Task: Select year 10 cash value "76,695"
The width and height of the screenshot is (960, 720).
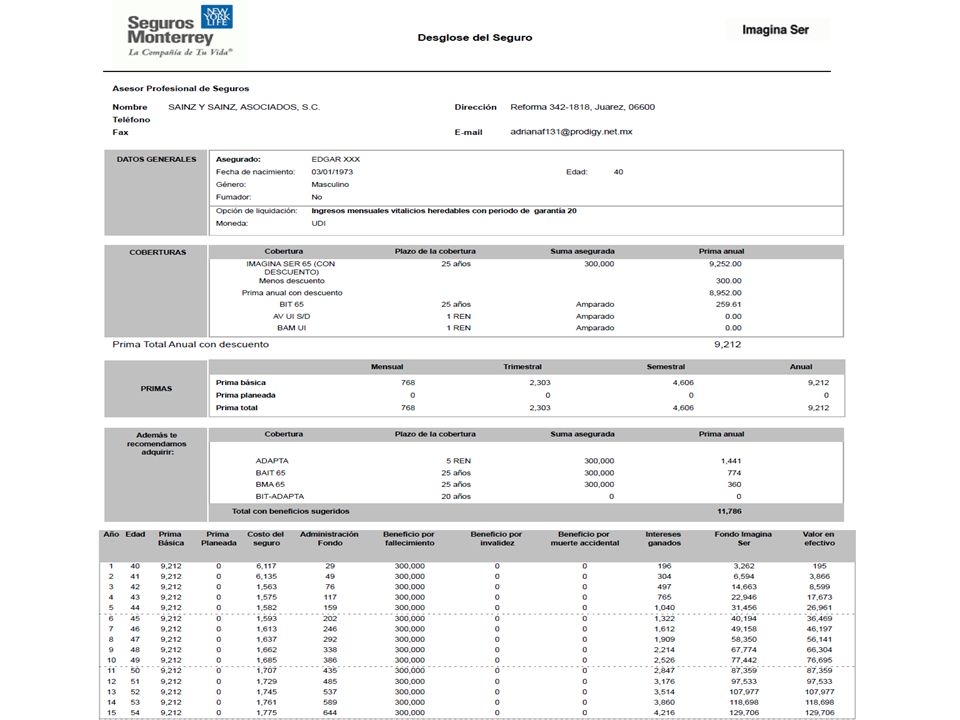Action: coord(819,660)
